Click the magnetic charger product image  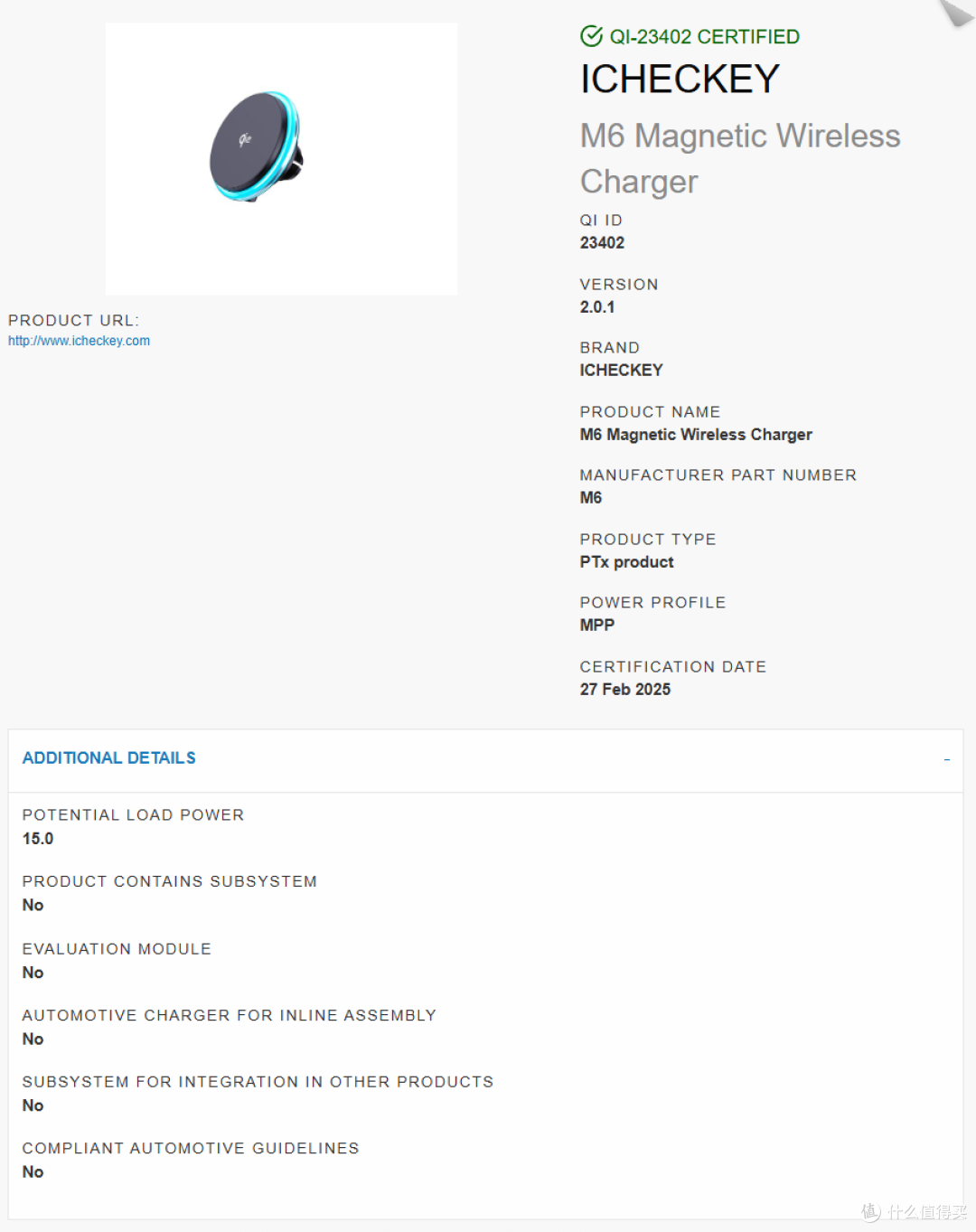tap(281, 159)
